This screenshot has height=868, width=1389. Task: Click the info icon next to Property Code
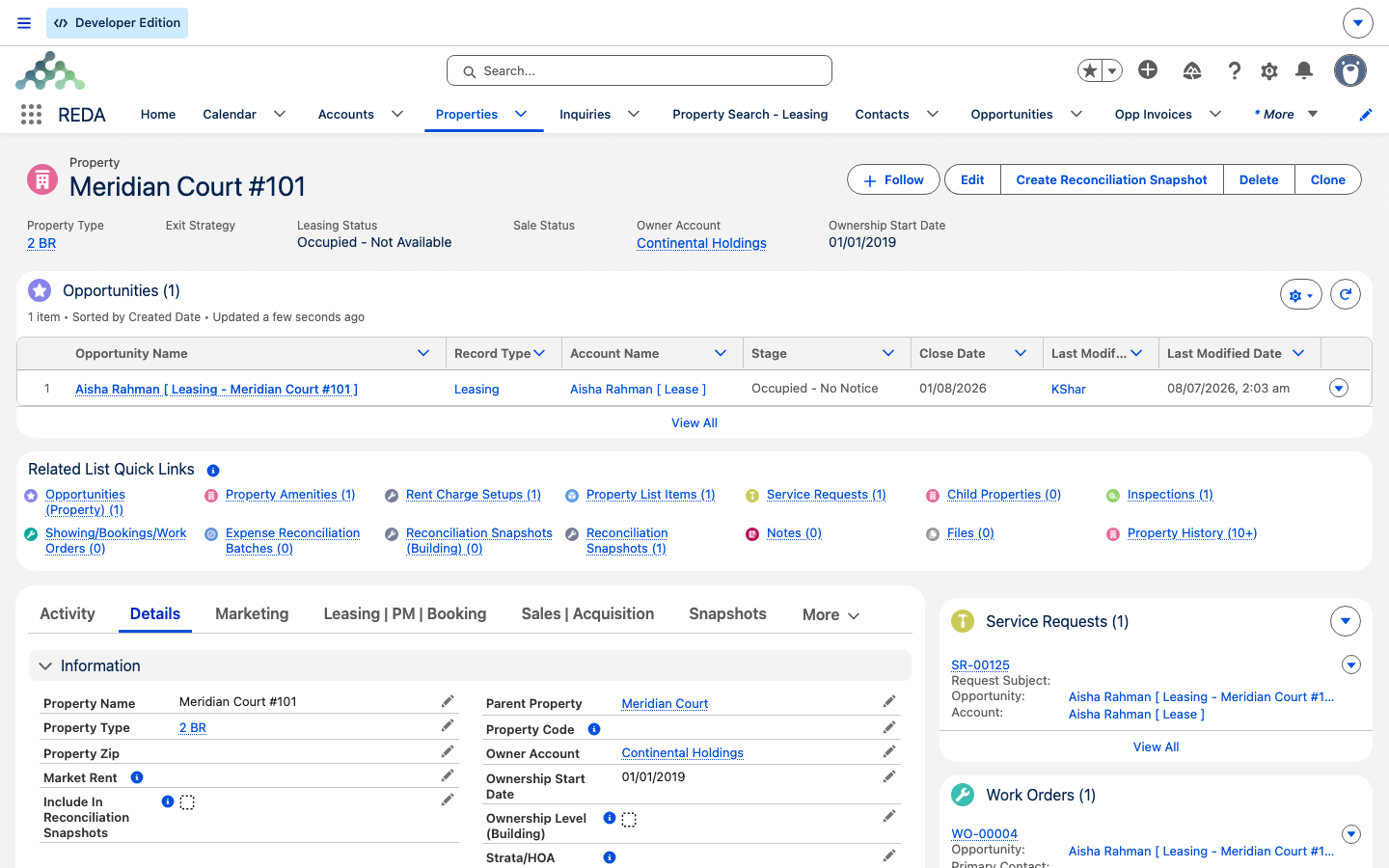click(594, 729)
